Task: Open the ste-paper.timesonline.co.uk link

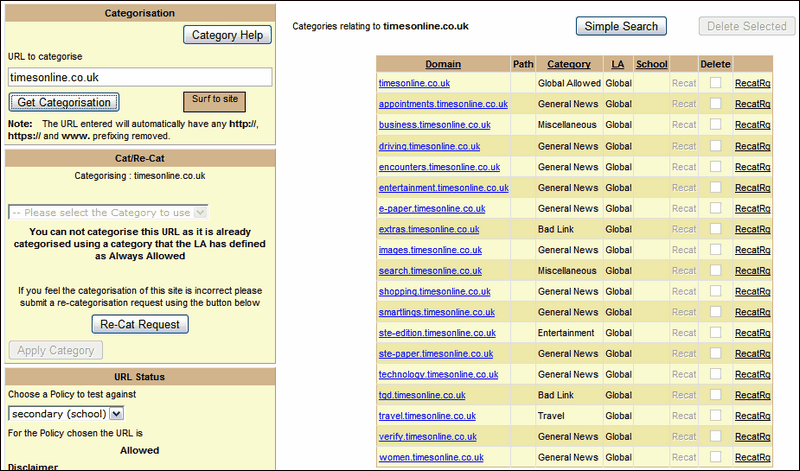Action: [x=436, y=354]
